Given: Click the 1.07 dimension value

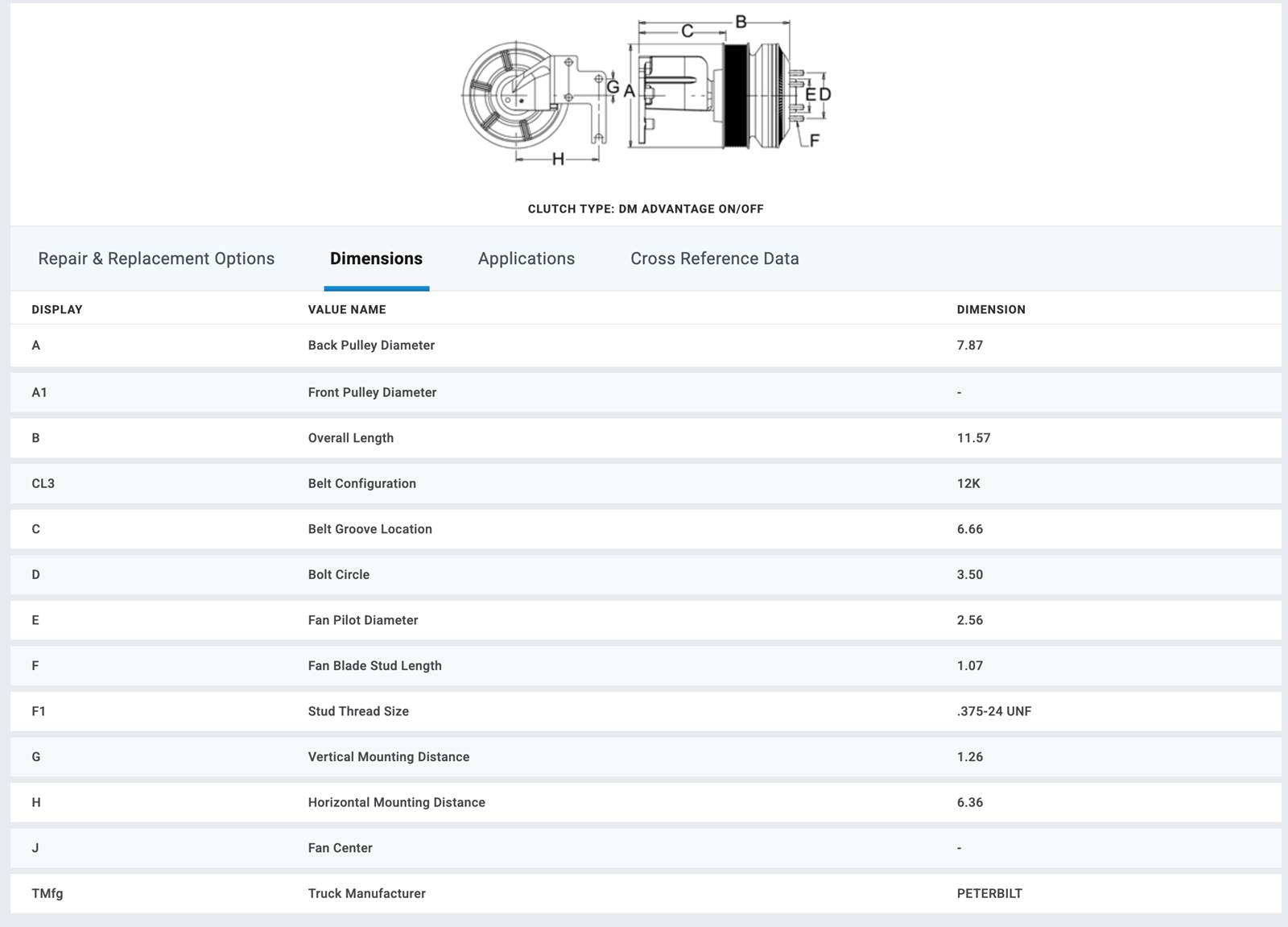Looking at the screenshot, I should click(x=970, y=665).
